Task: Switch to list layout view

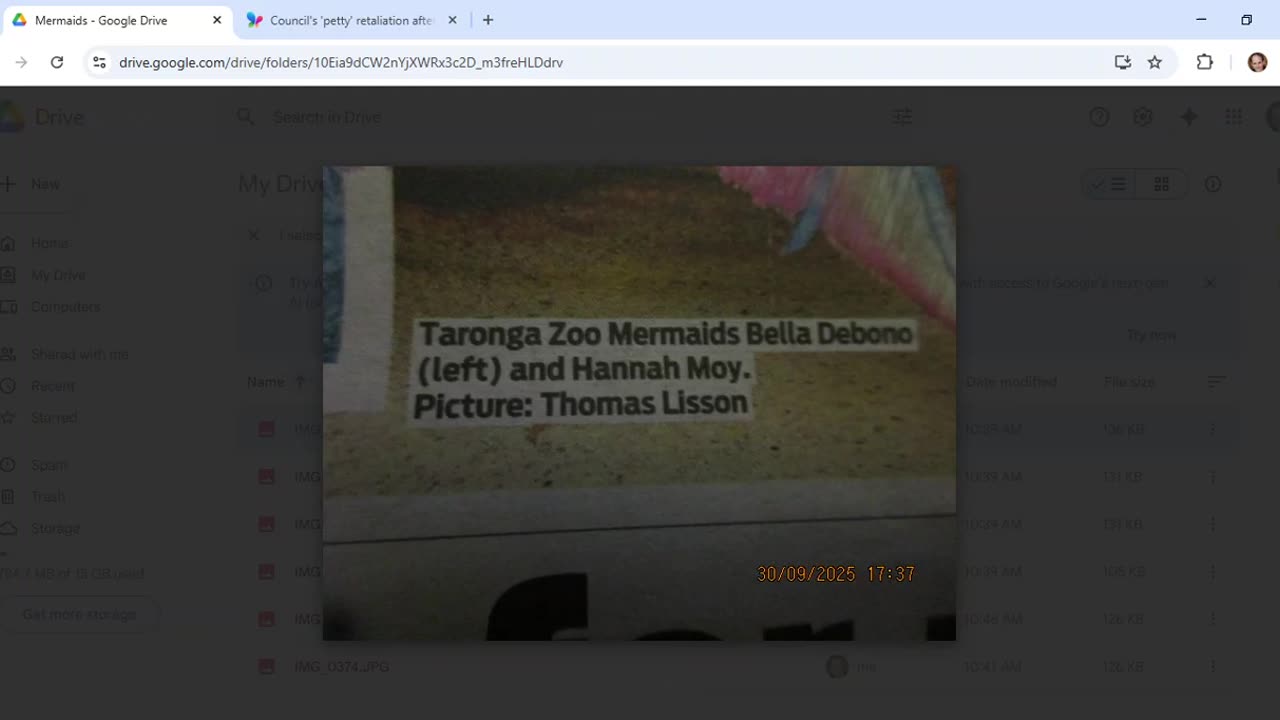Action: pos(1109,184)
